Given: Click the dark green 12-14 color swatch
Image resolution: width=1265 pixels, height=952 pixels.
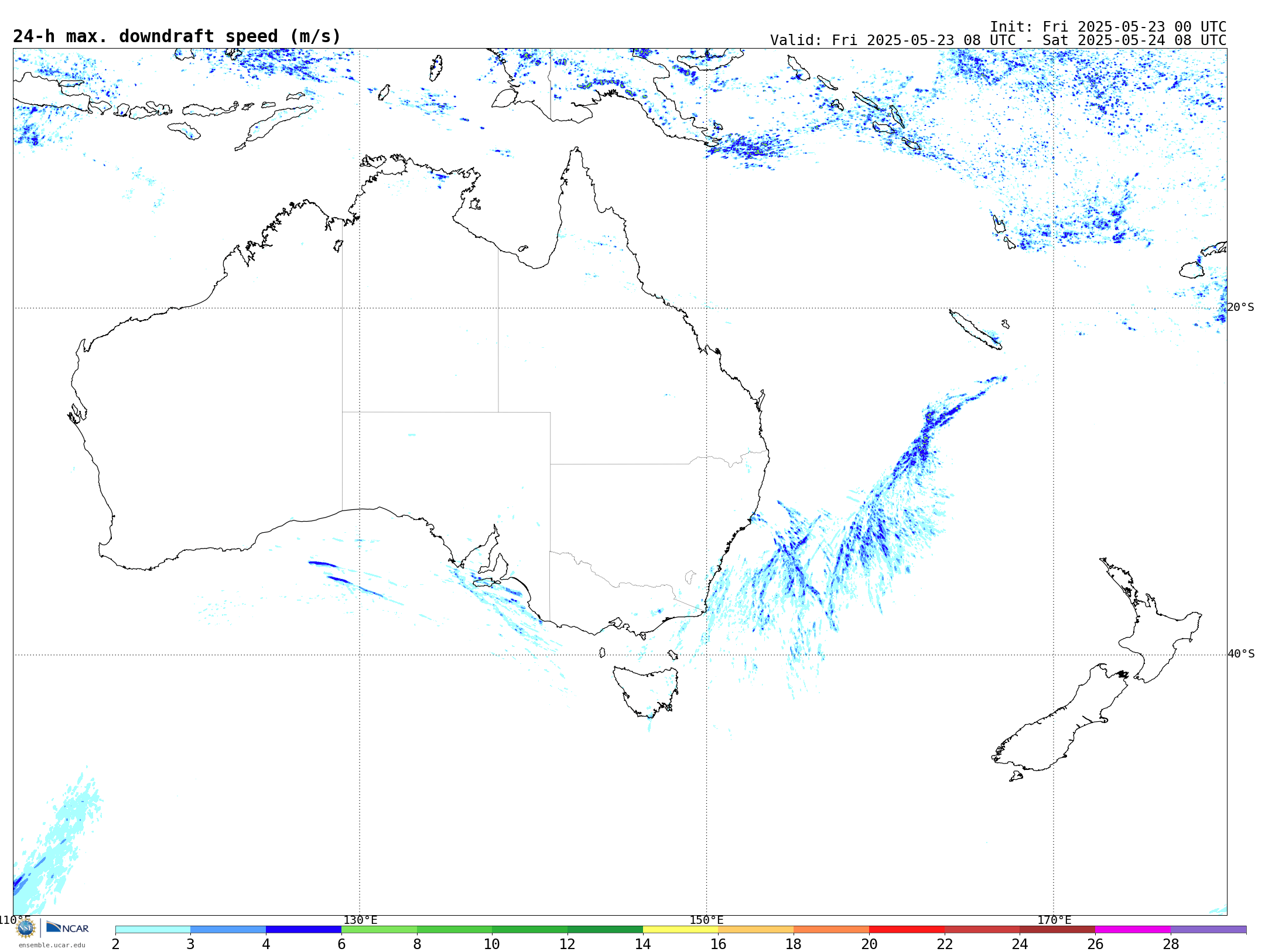Looking at the screenshot, I should point(605,929).
